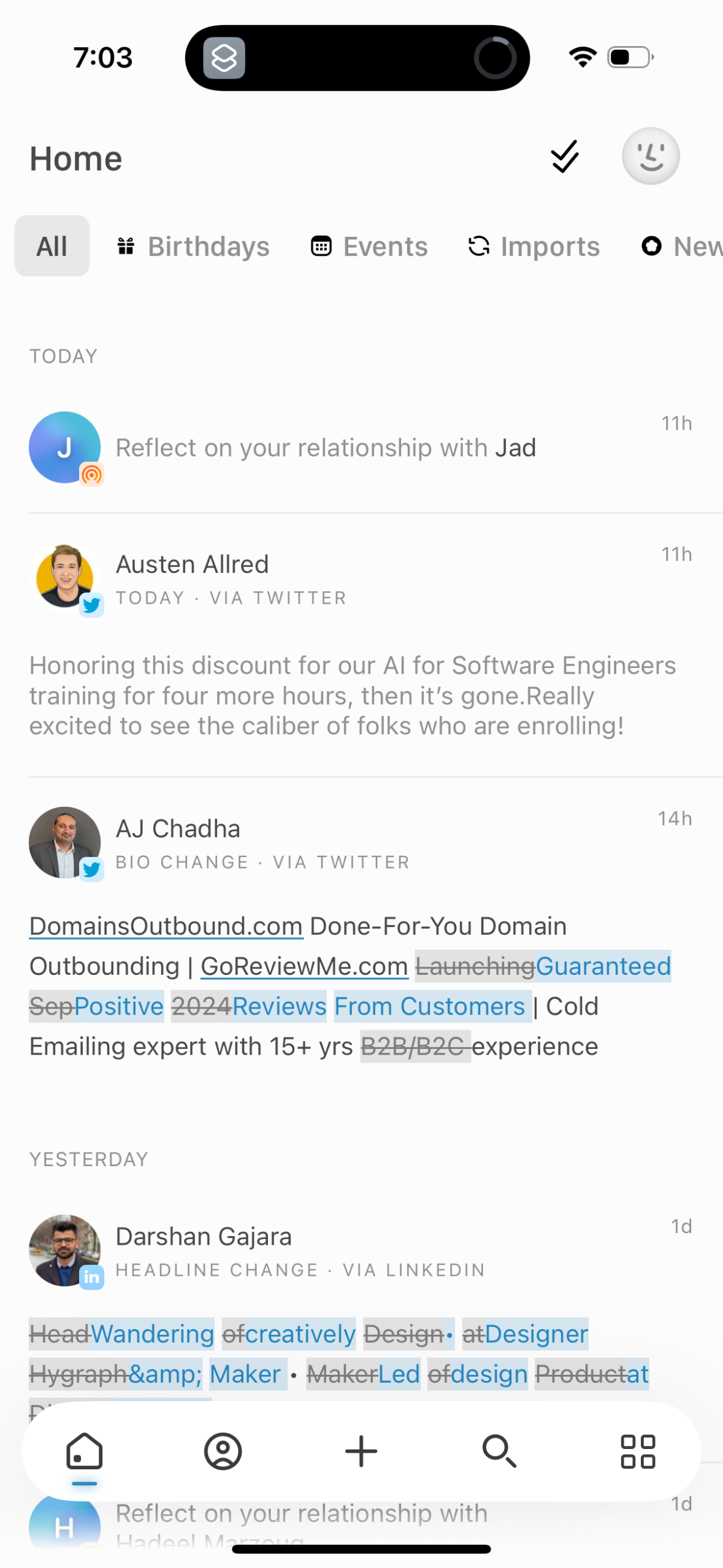Open the grid apps icon in bottom bar
The width and height of the screenshot is (723, 1568).
coord(638,1451)
